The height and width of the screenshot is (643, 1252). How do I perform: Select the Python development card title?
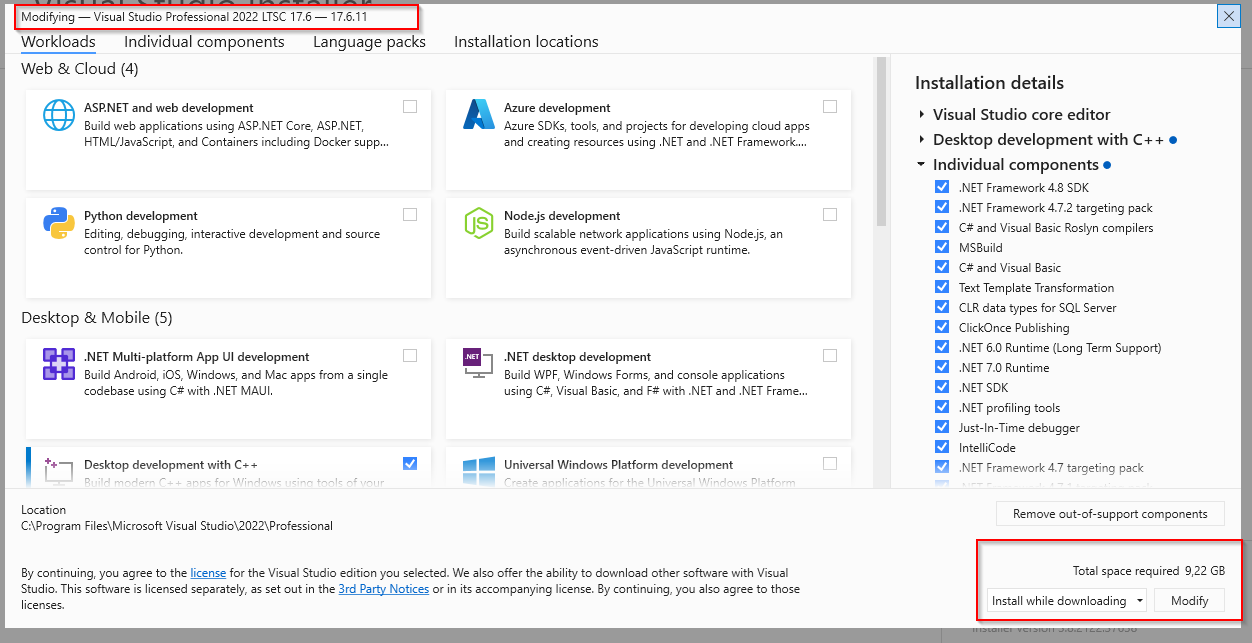[x=141, y=216]
